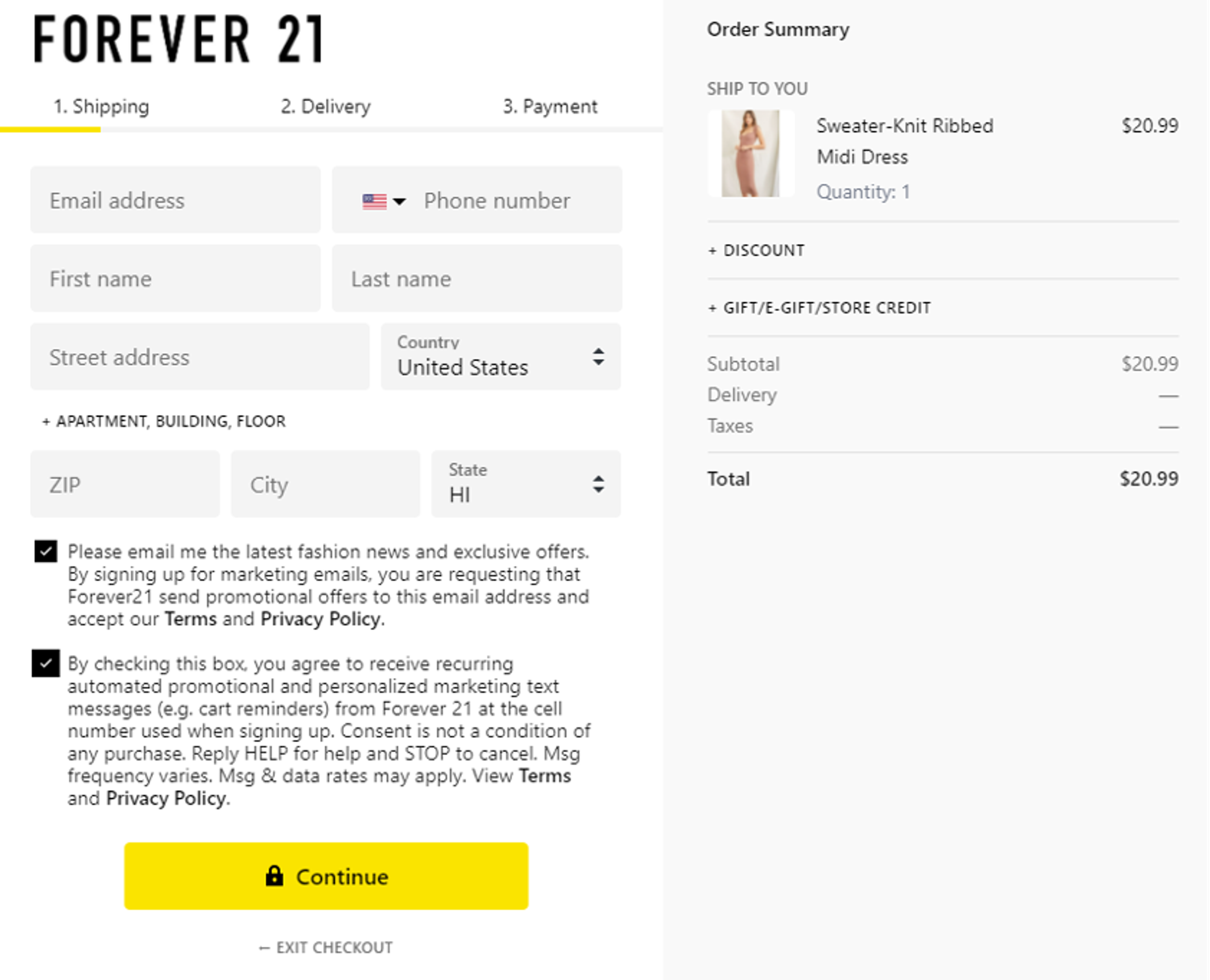Click the State selector up-down arrows
This screenshot has height=980, width=1210.
tap(599, 484)
